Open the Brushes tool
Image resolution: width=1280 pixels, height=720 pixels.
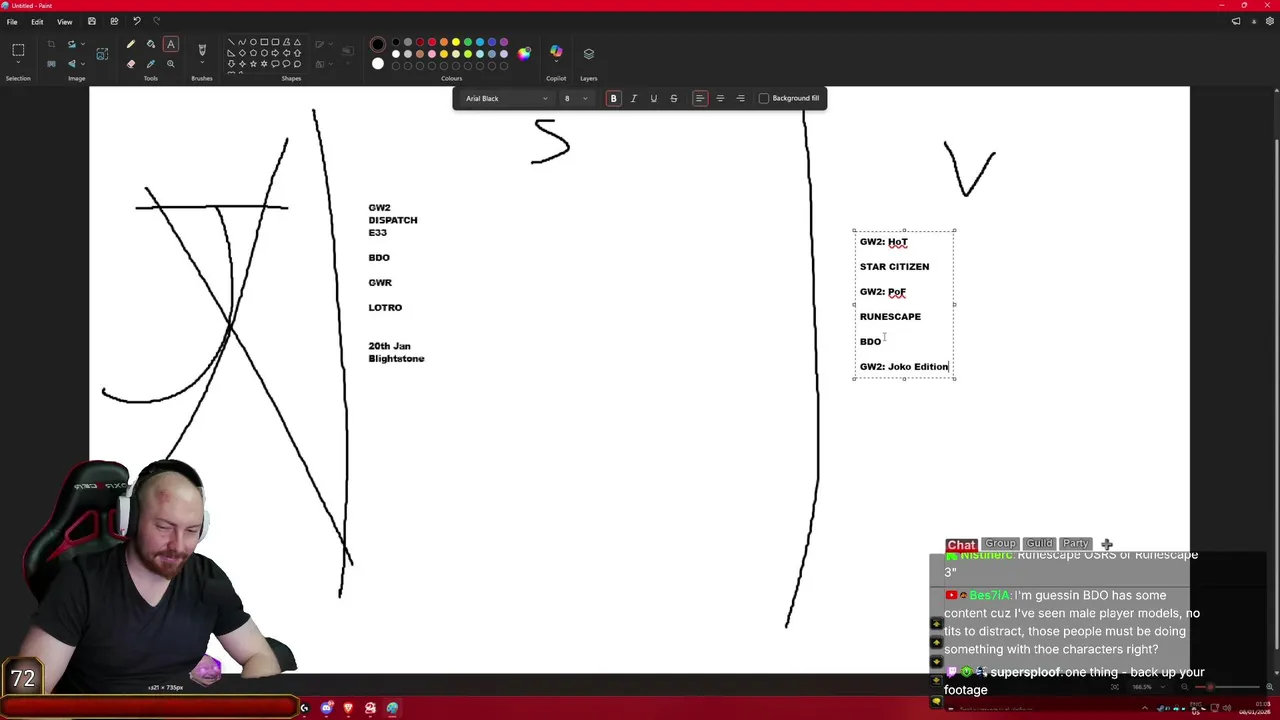tap(202, 50)
